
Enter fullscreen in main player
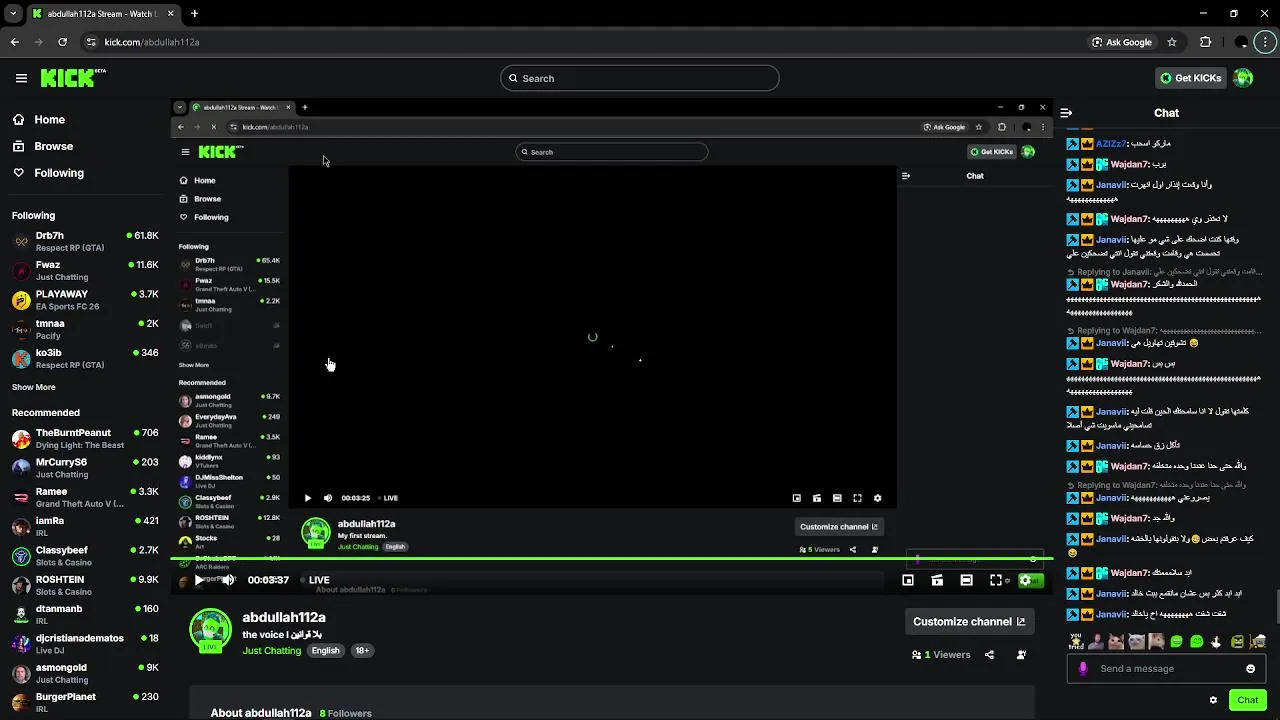pos(996,580)
